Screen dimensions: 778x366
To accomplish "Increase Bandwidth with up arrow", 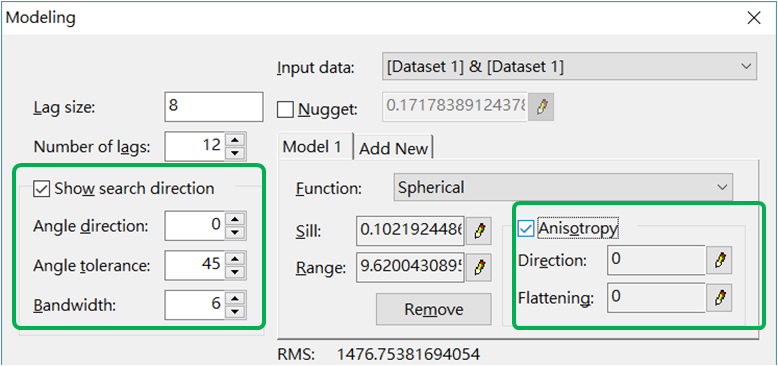I will coord(235,298).
